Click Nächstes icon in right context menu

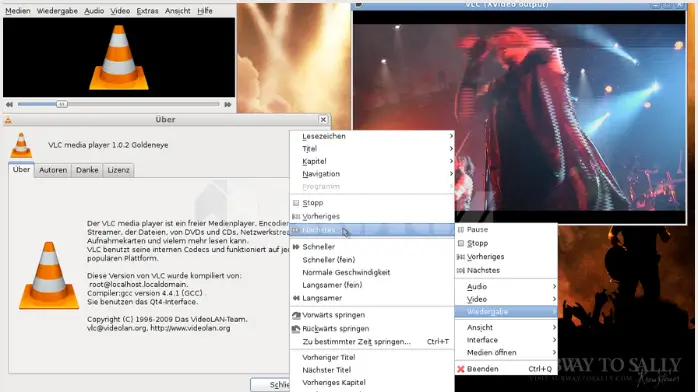pyautogui.click(x=461, y=271)
